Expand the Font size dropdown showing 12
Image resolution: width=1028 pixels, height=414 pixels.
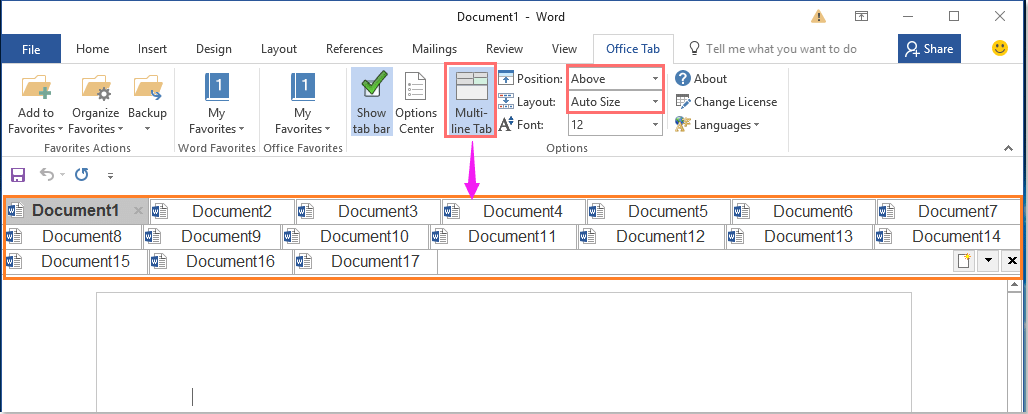[x=655, y=125]
